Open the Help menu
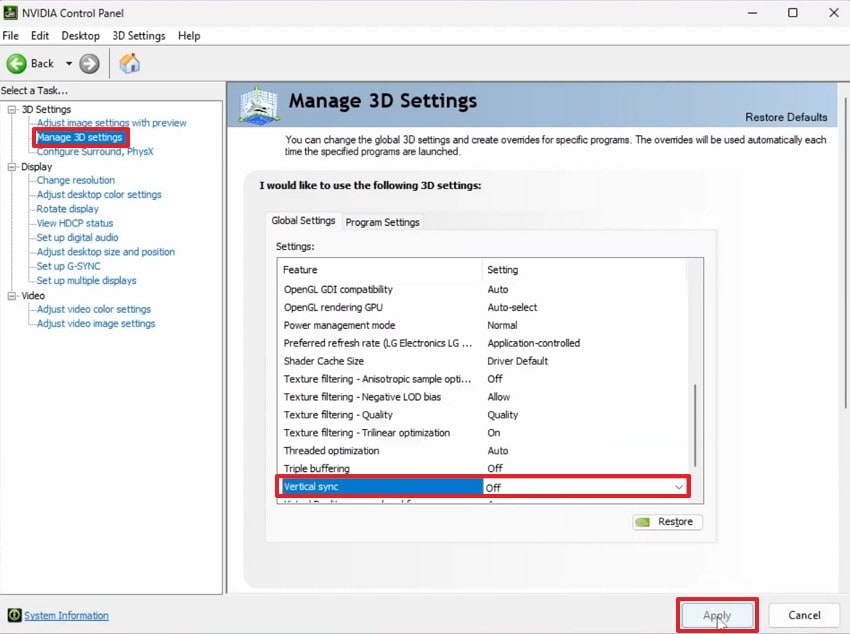 click(x=189, y=36)
